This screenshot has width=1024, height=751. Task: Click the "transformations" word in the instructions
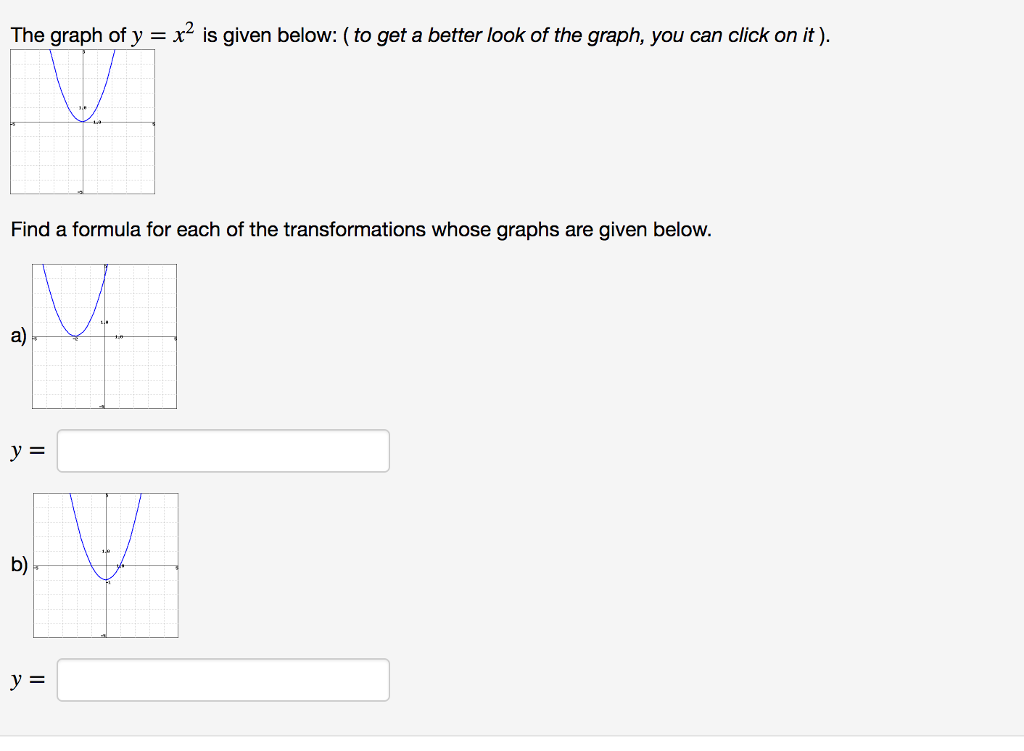(355, 230)
